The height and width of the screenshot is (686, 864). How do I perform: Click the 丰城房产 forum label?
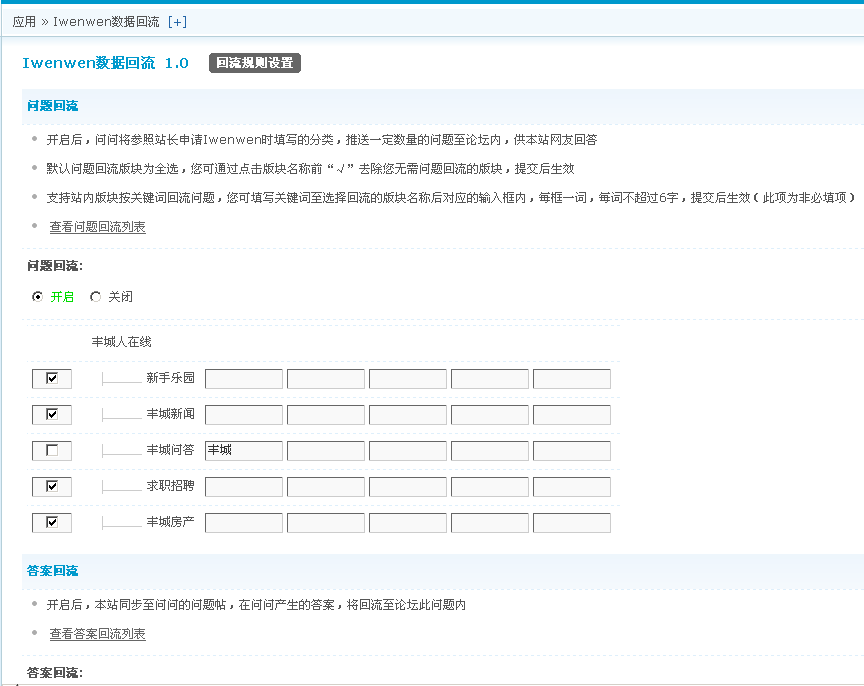pos(170,522)
